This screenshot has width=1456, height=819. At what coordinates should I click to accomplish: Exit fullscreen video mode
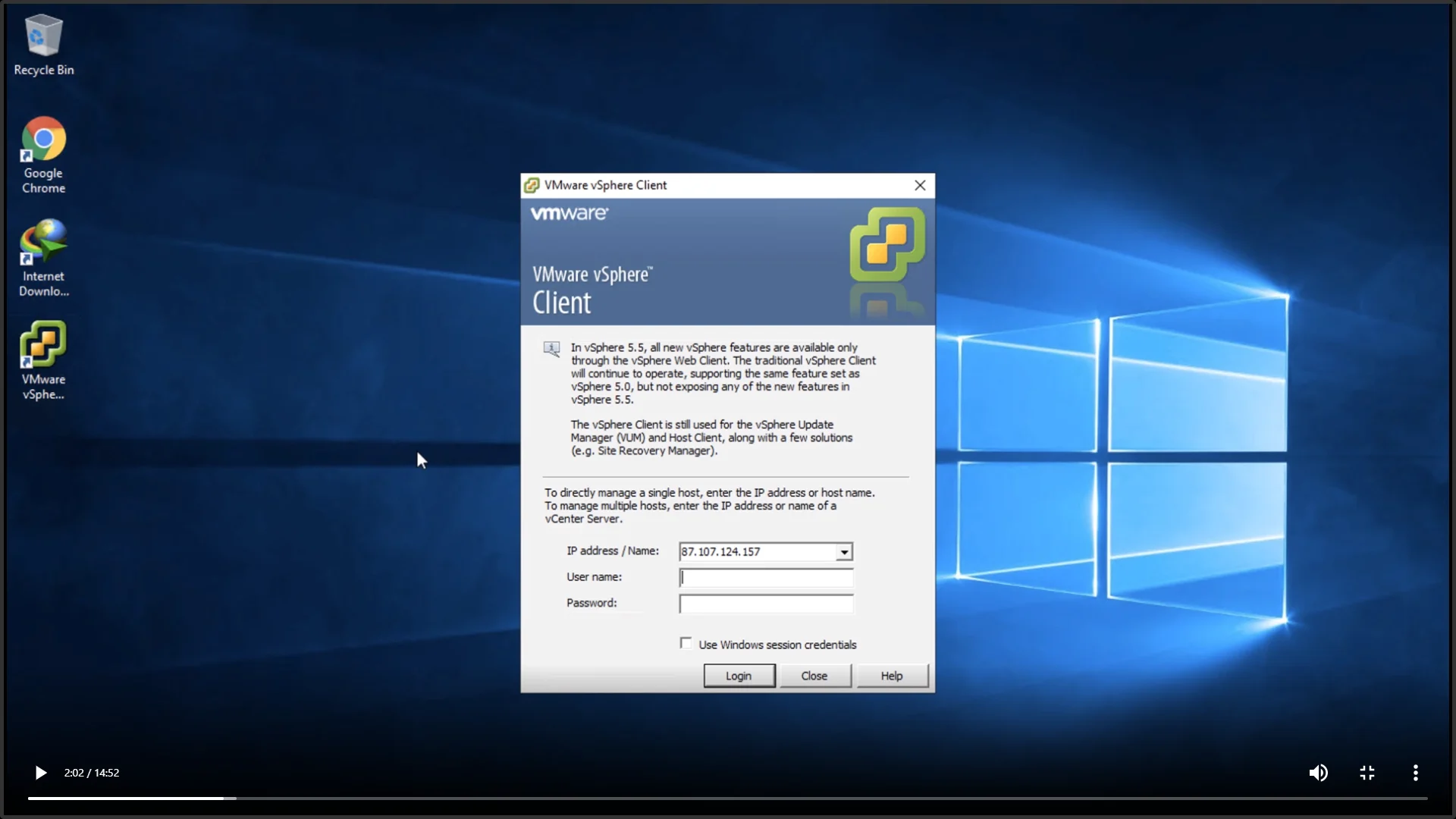(1367, 773)
